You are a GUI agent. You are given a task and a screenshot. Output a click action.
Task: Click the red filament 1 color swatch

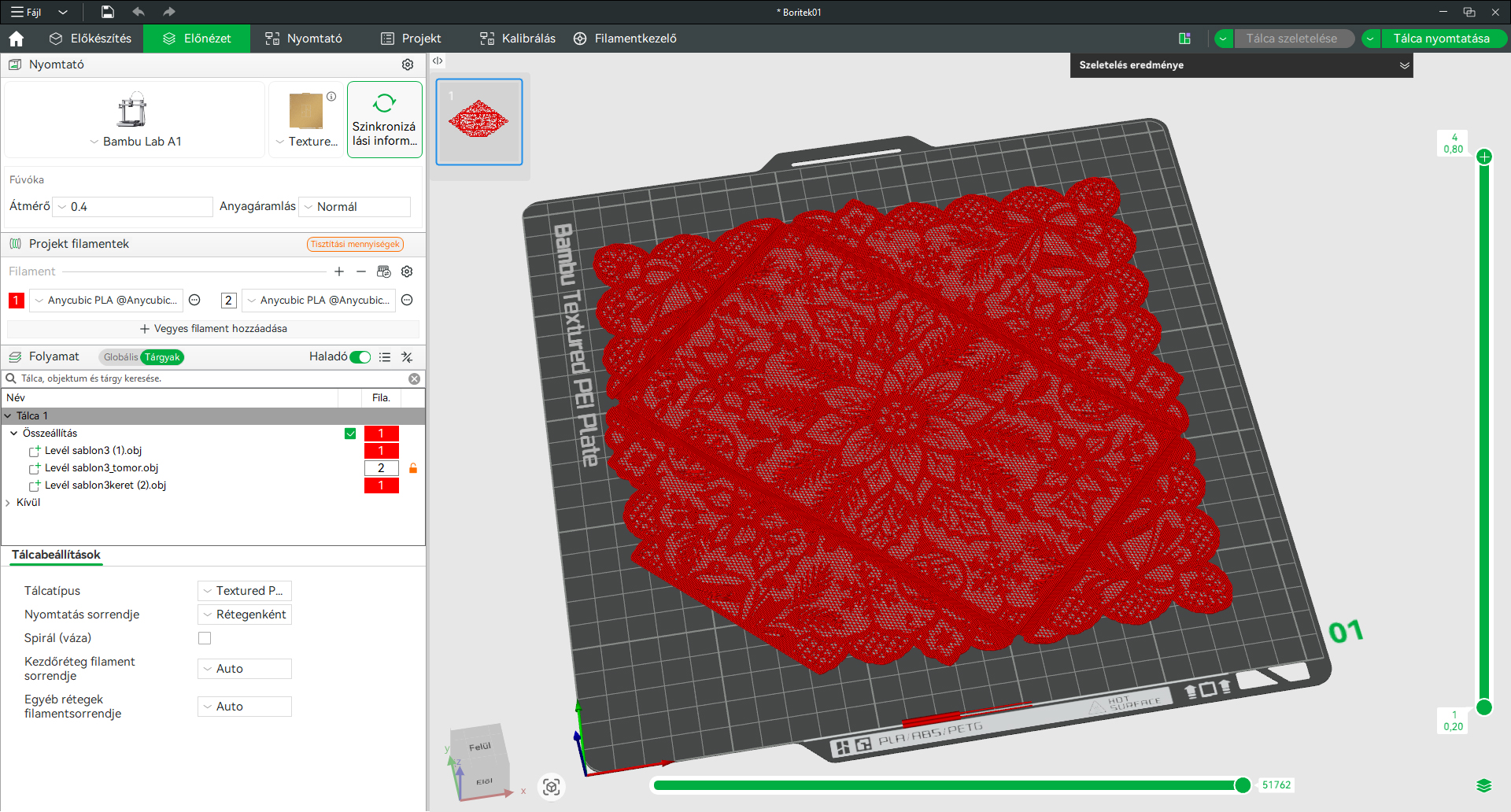click(x=16, y=301)
